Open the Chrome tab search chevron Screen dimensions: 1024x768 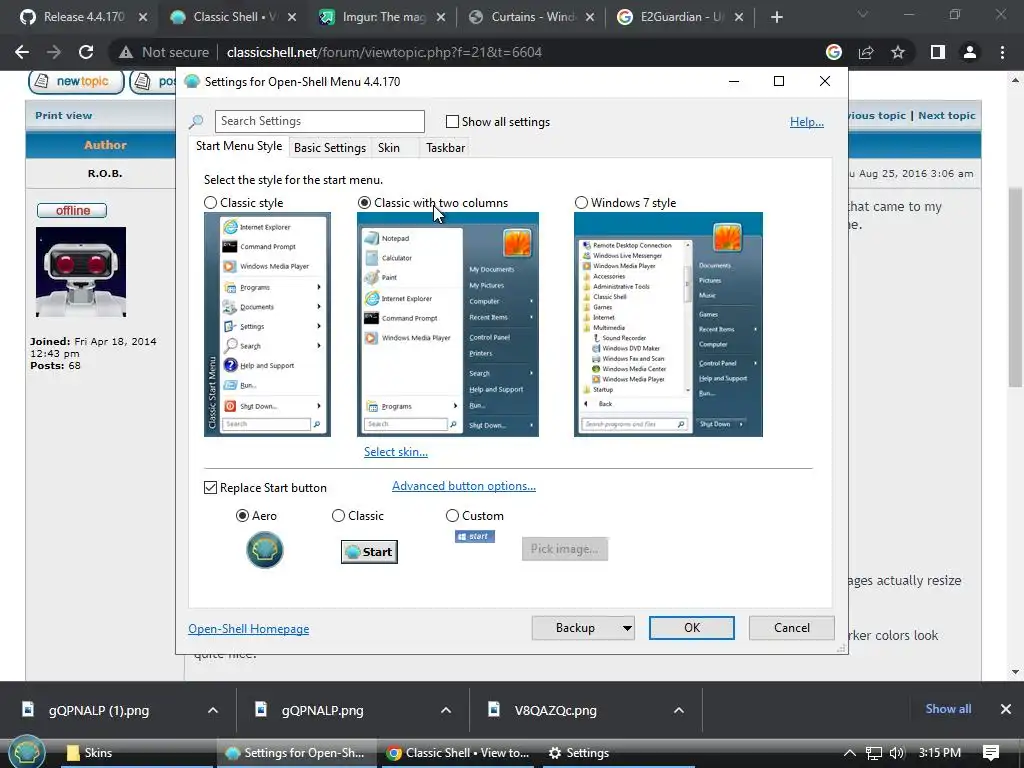coord(862,14)
